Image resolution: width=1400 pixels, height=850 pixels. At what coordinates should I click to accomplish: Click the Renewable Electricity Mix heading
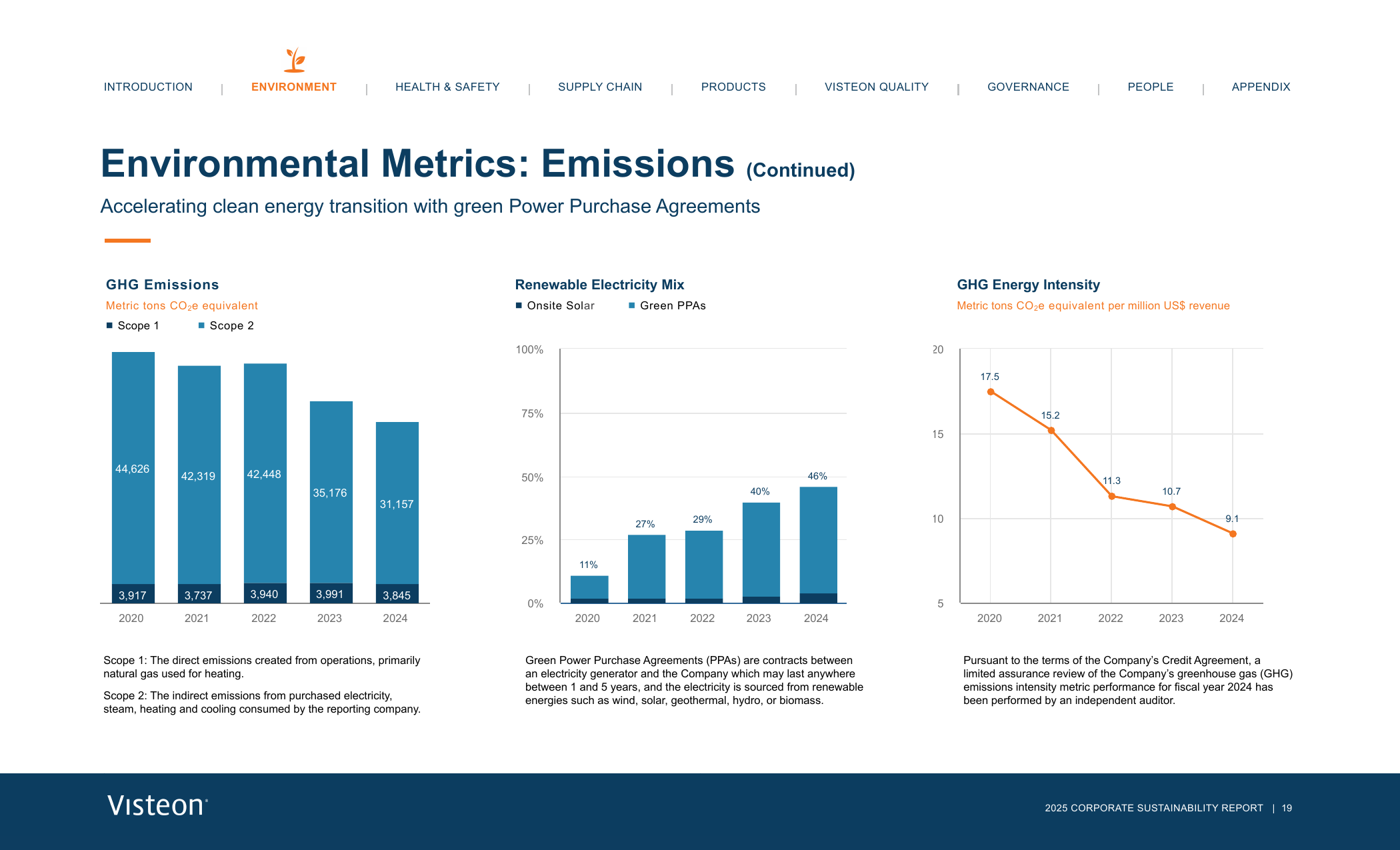(599, 285)
